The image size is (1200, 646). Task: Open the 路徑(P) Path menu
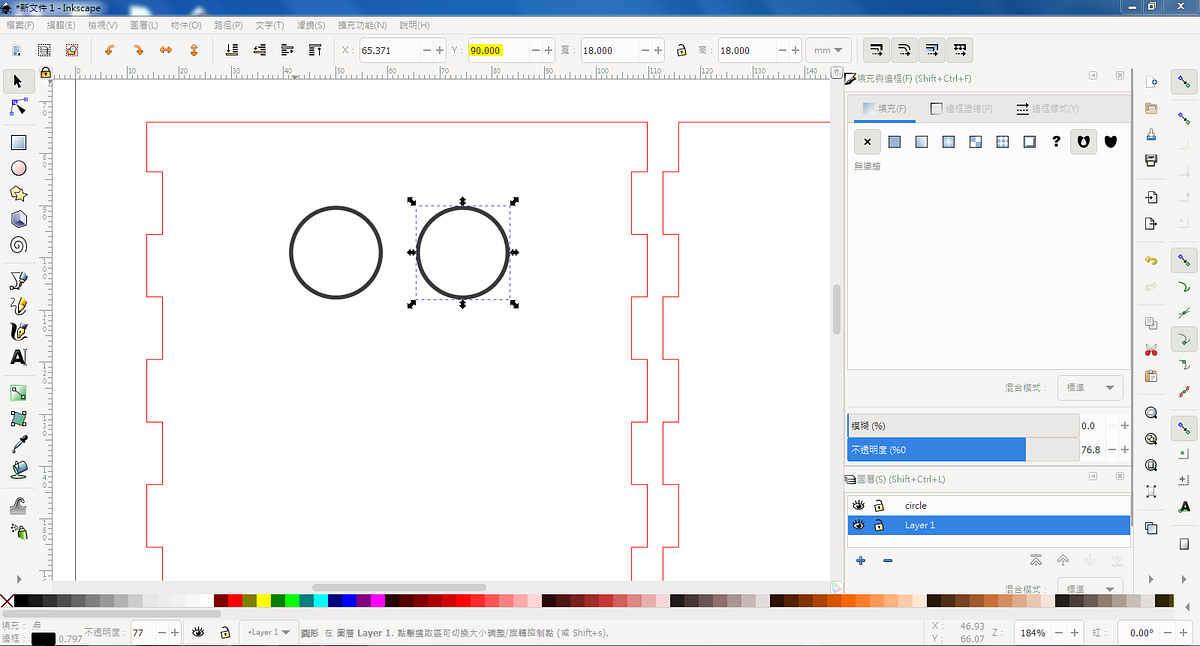[x=229, y=25]
